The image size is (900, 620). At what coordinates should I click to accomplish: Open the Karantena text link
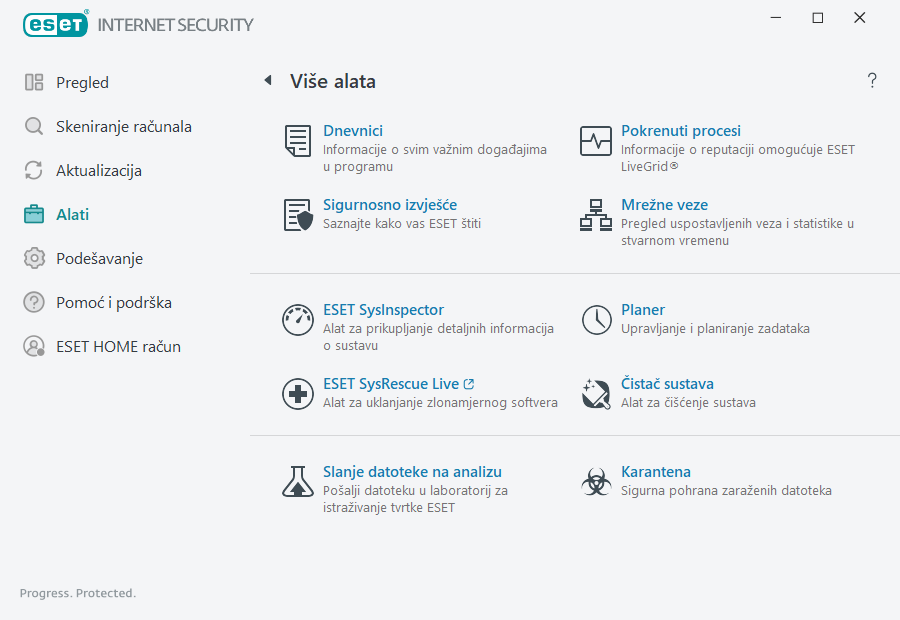pyautogui.click(x=656, y=472)
